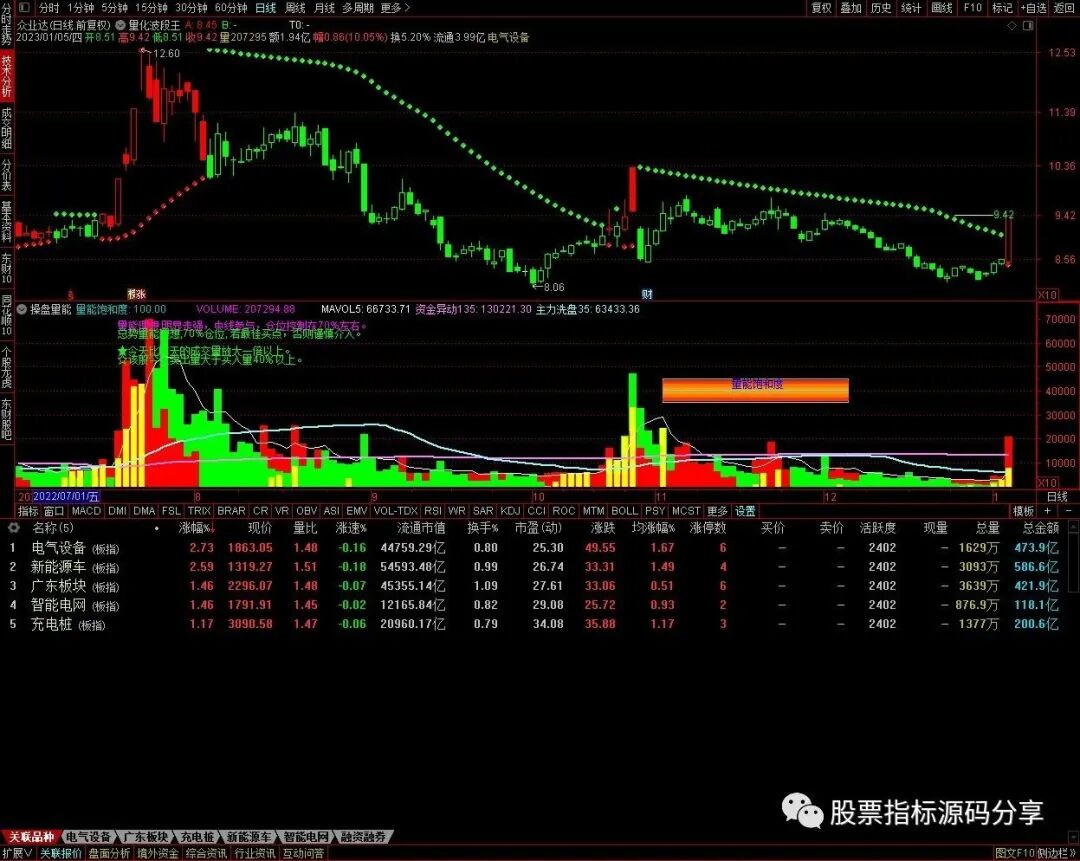This screenshot has height=861, width=1080.
Task: Select the 广东板块 sector row
Action: coord(540,586)
